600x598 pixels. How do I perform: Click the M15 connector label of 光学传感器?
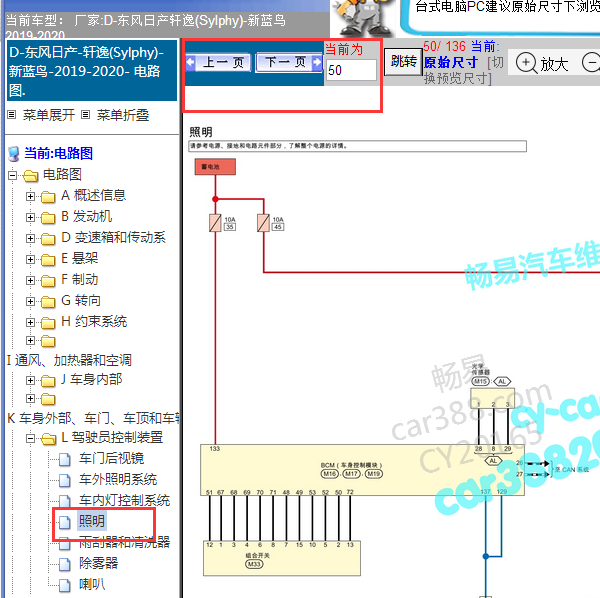point(480,381)
